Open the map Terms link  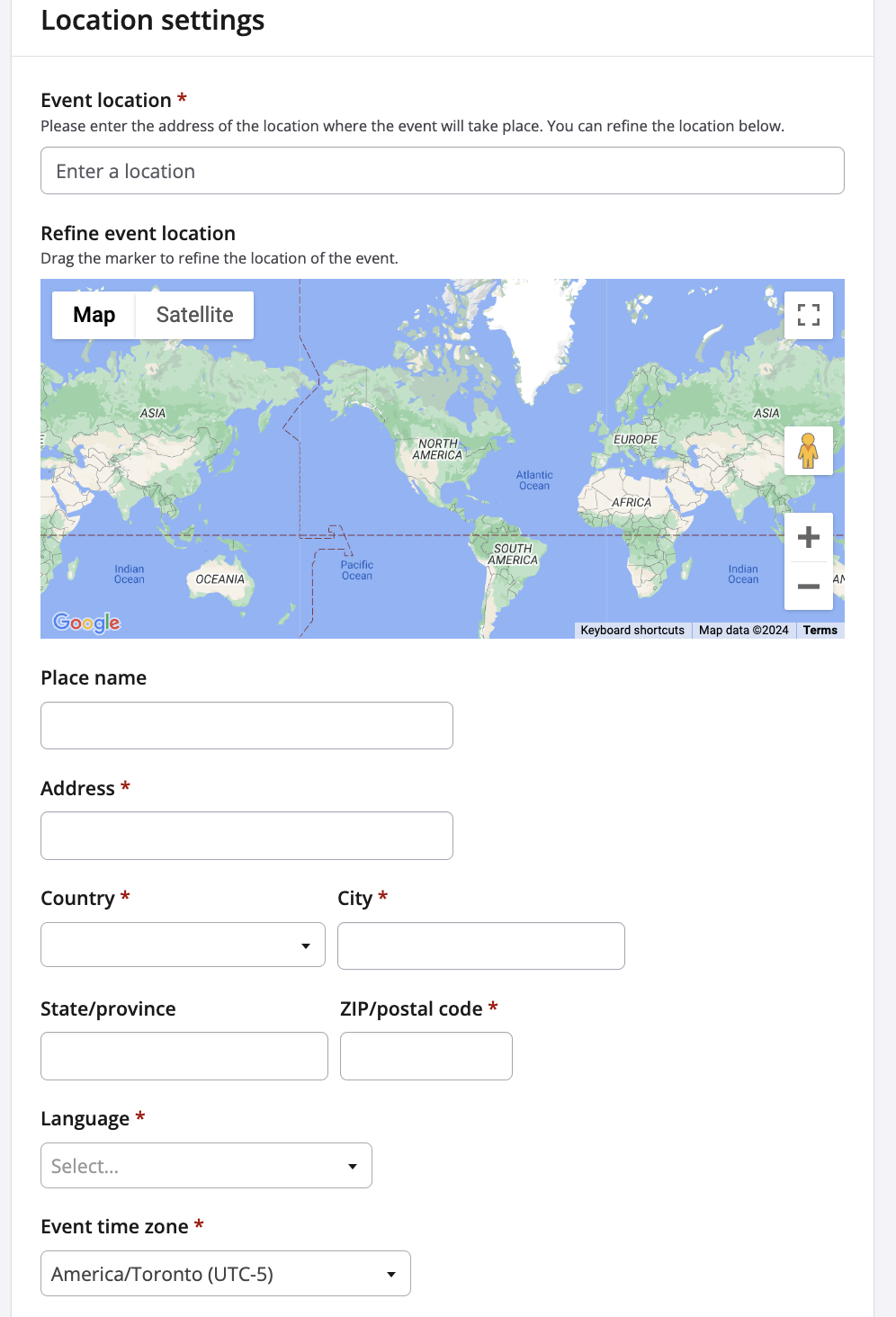point(820,631)
